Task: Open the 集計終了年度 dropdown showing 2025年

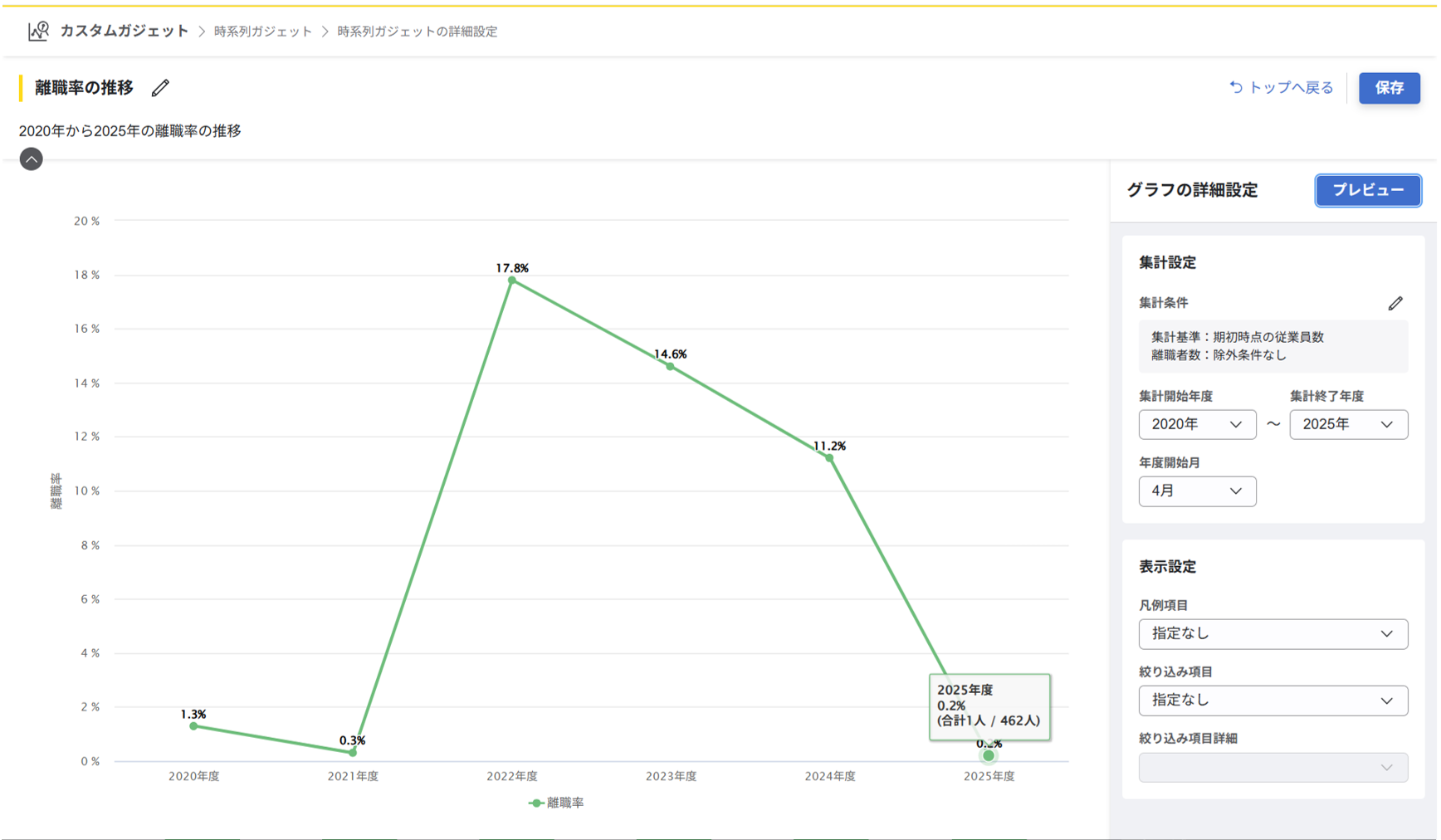Action: click(1347, 424)
